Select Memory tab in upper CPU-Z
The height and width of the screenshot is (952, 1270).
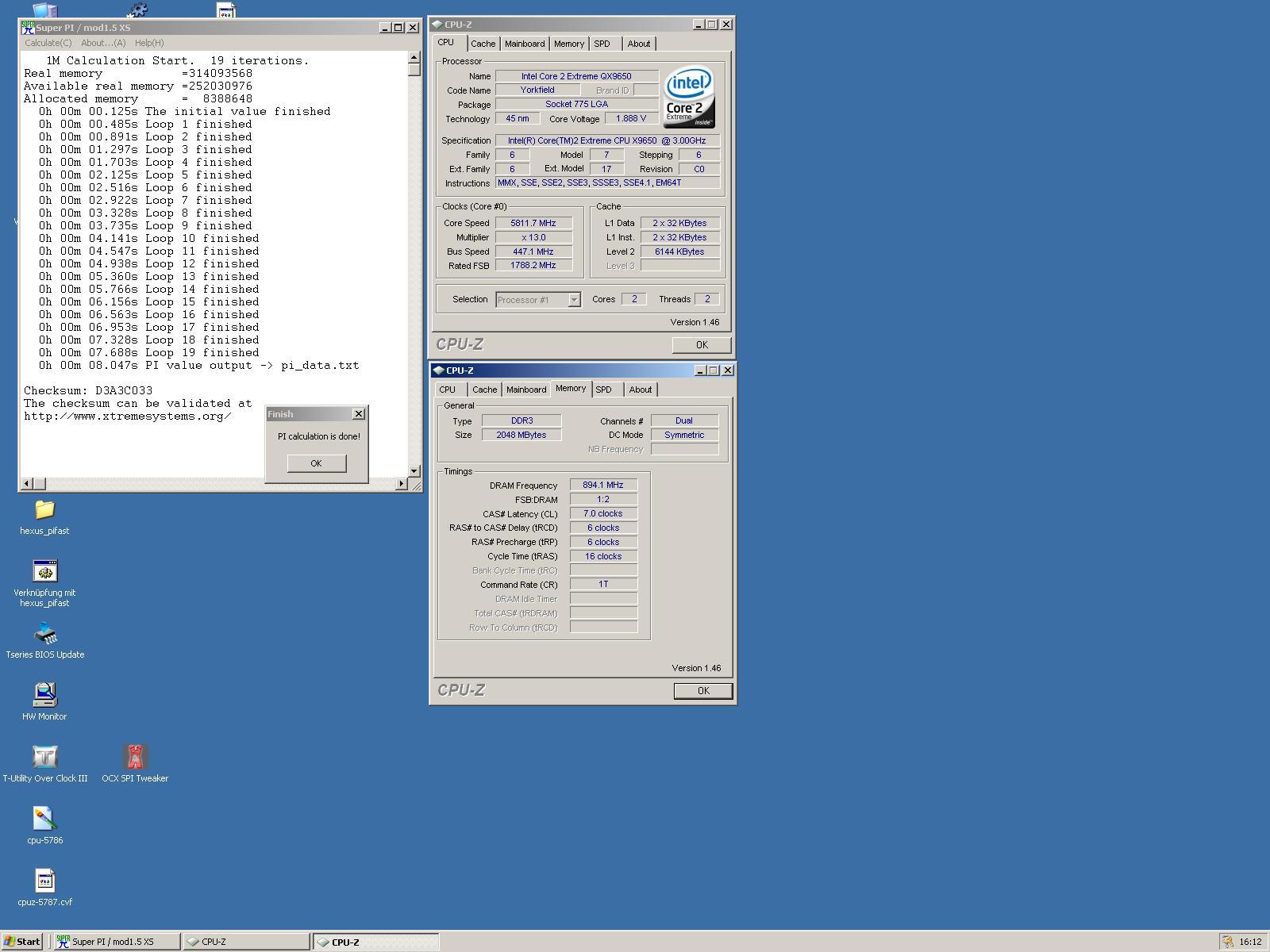[569, 44]
